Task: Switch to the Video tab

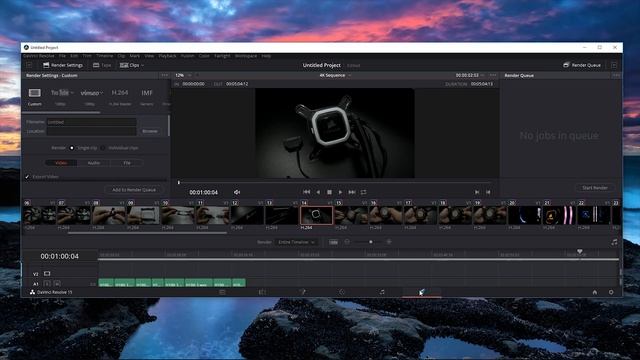Action: click(61, 163)
